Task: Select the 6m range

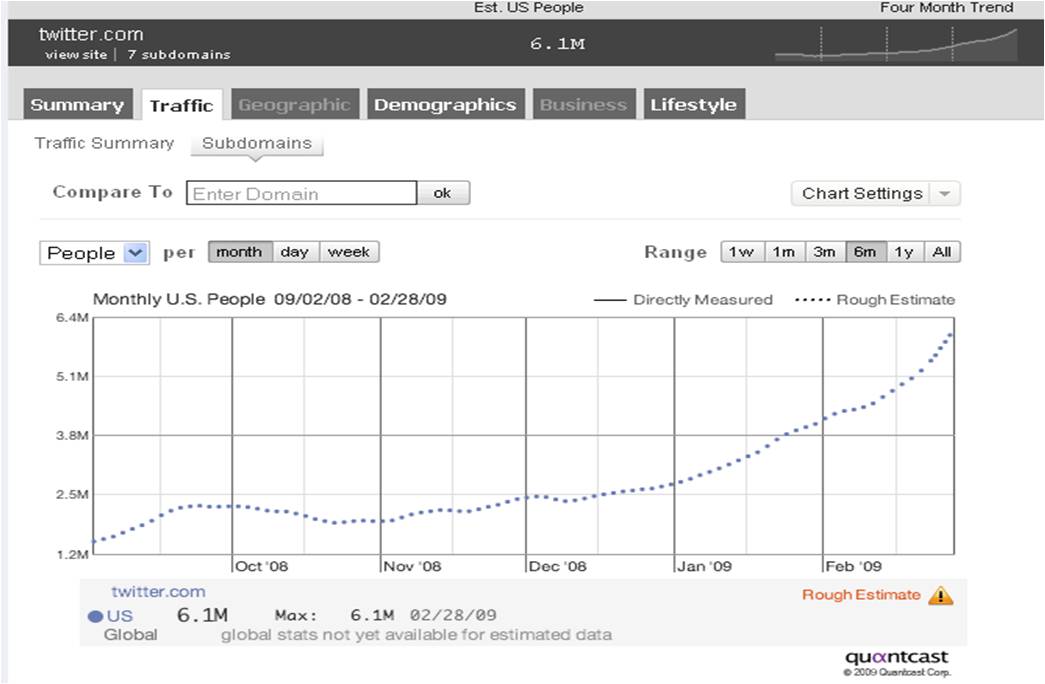Action: point(865,252)
